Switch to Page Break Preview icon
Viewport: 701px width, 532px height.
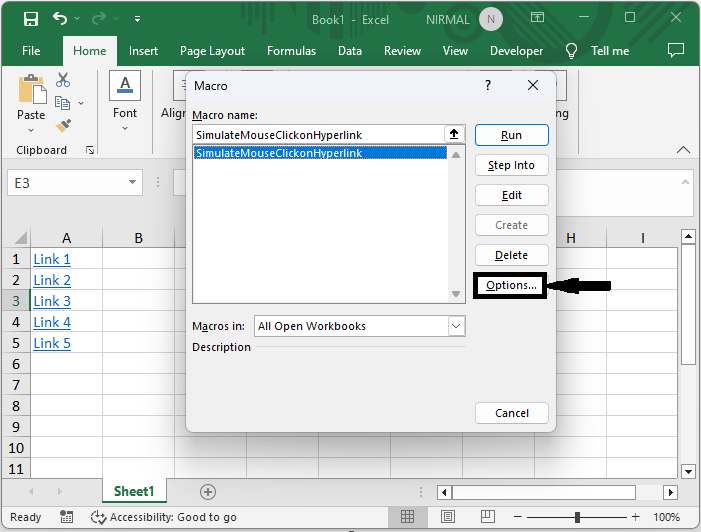click(x=488, y=517)
